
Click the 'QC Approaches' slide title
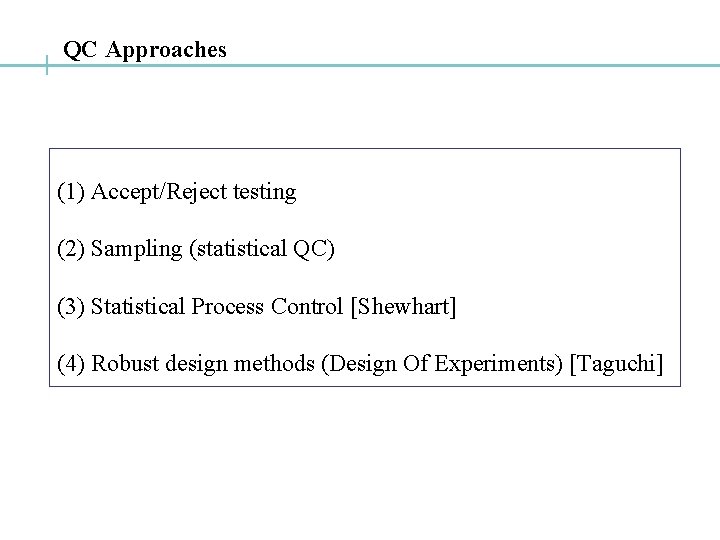click(x=145, y=50)
